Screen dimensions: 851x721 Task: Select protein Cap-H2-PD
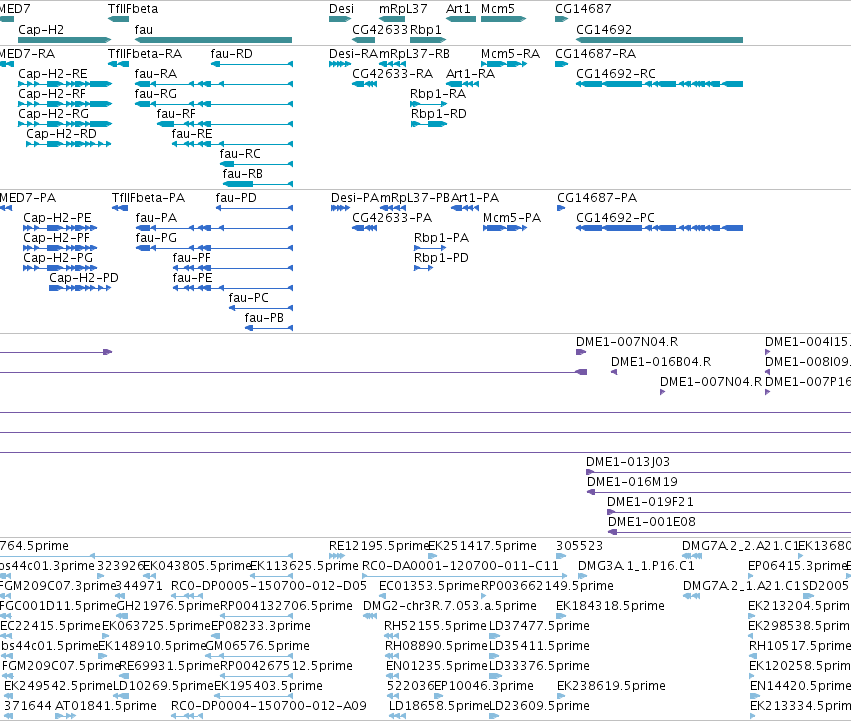click(x=80, y=288)
